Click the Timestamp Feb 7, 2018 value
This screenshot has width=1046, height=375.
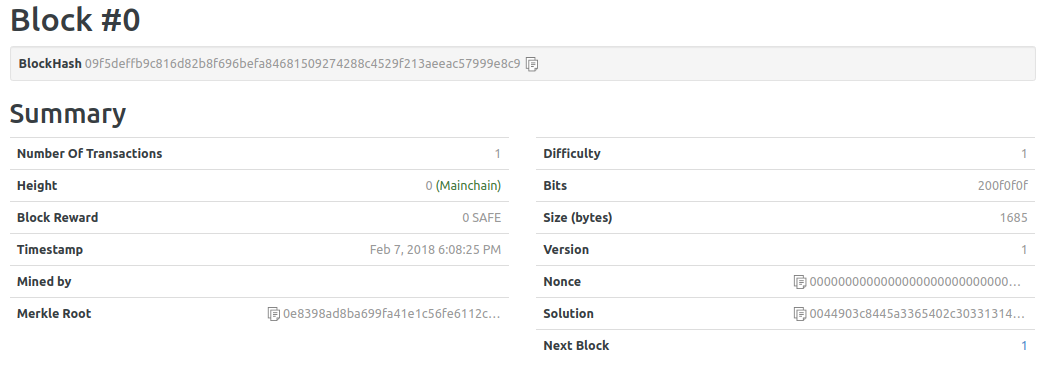[x=435, y=250]
